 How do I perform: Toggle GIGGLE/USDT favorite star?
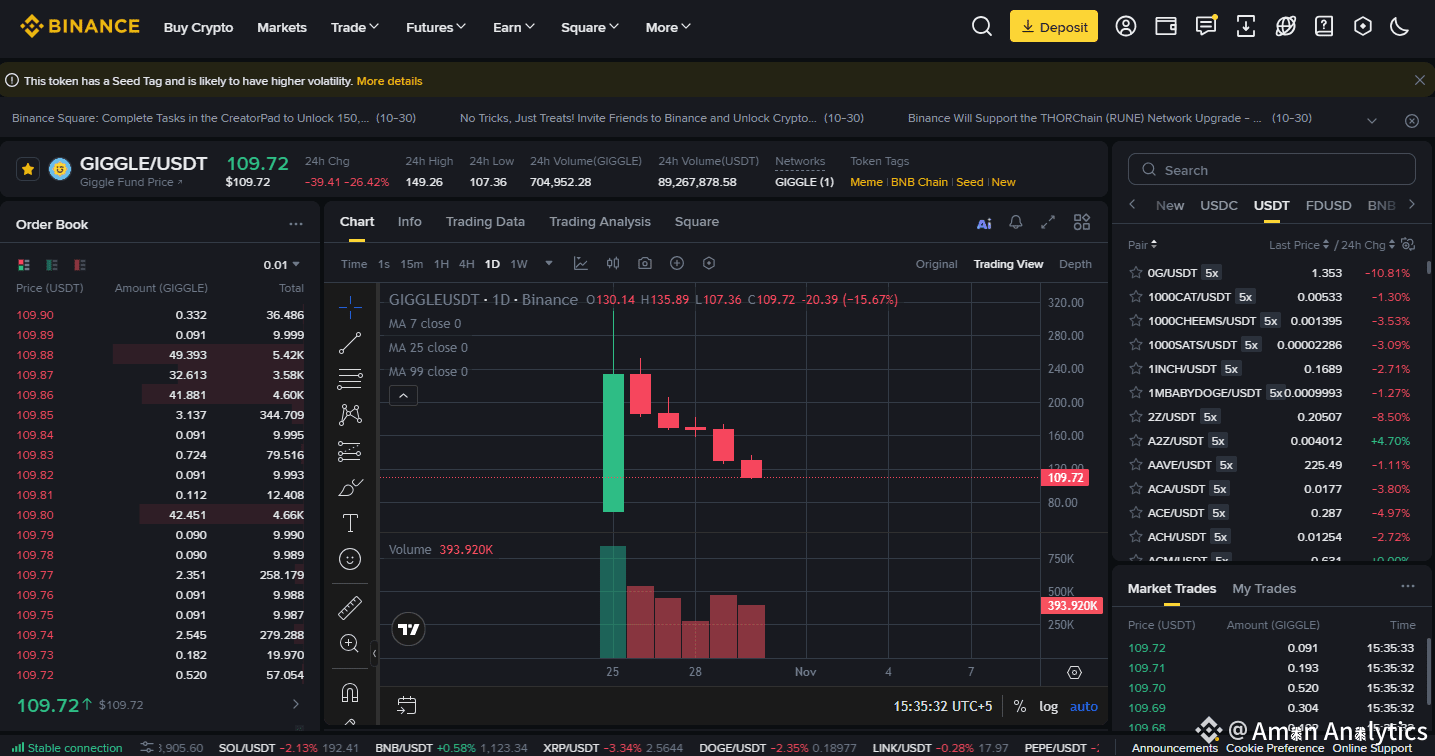click(x=27, y=169)
